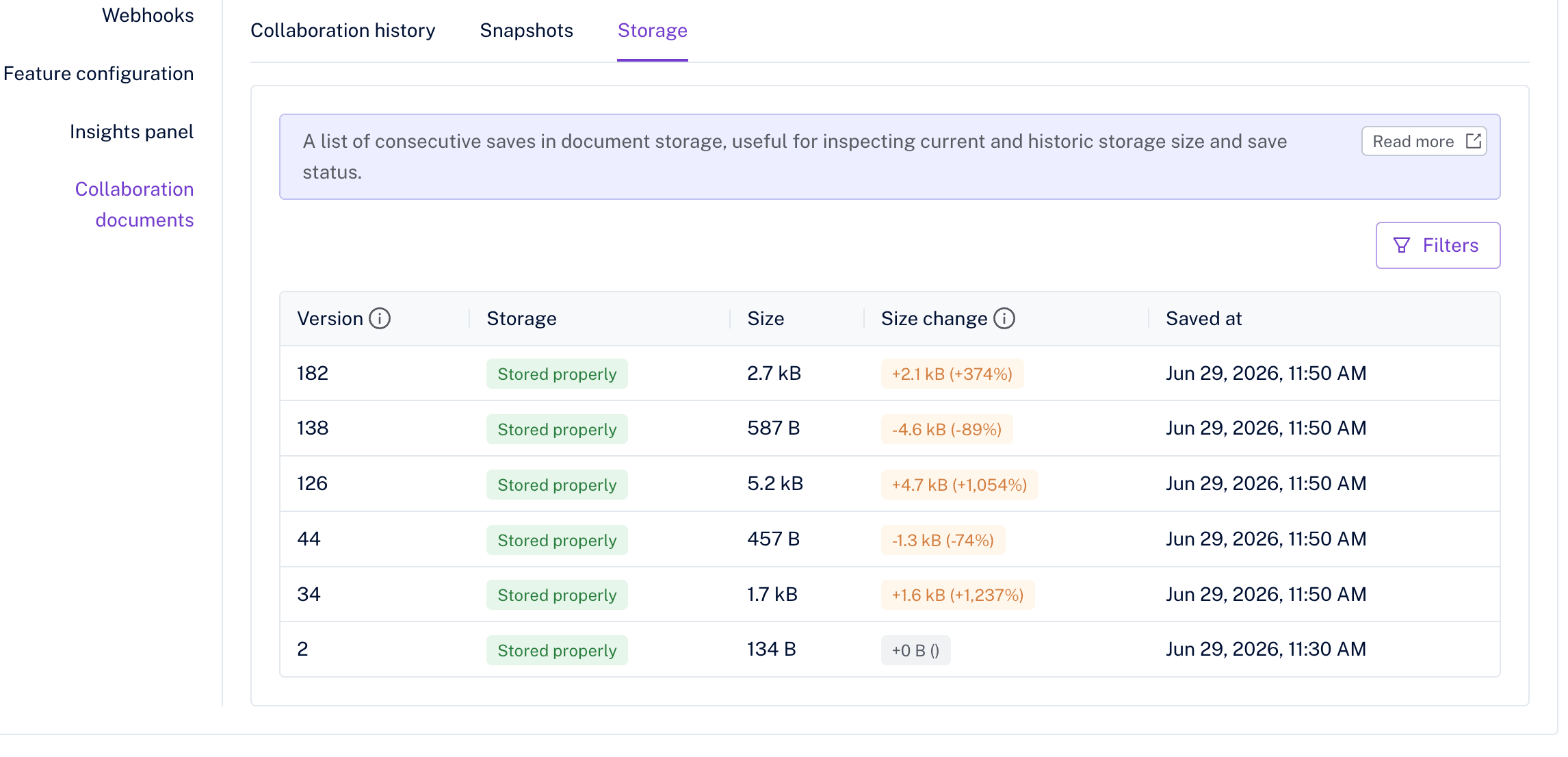Click the -1.3 kB (-74%) size change badge
Screen dimensions: 1568x757
coord(943,540)
